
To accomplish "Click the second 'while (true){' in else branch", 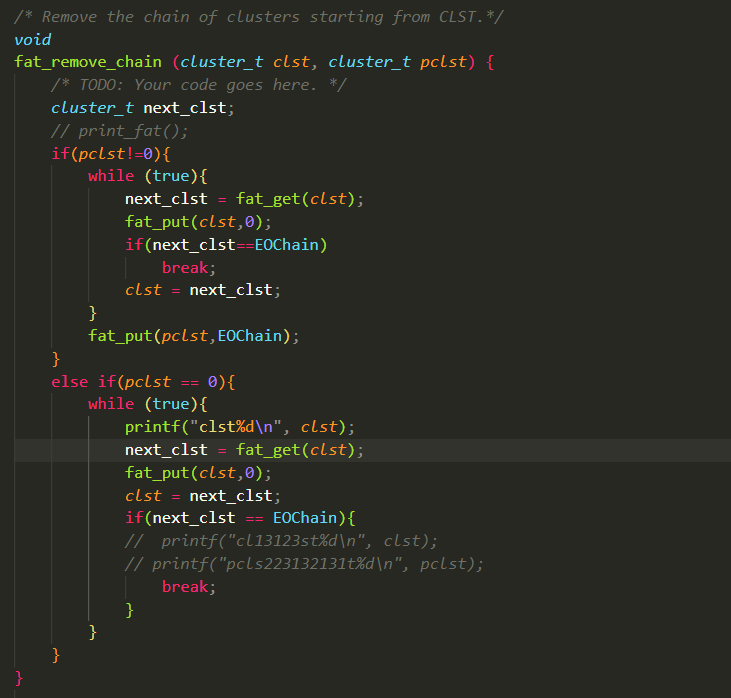I will click(x=147, y=404).
